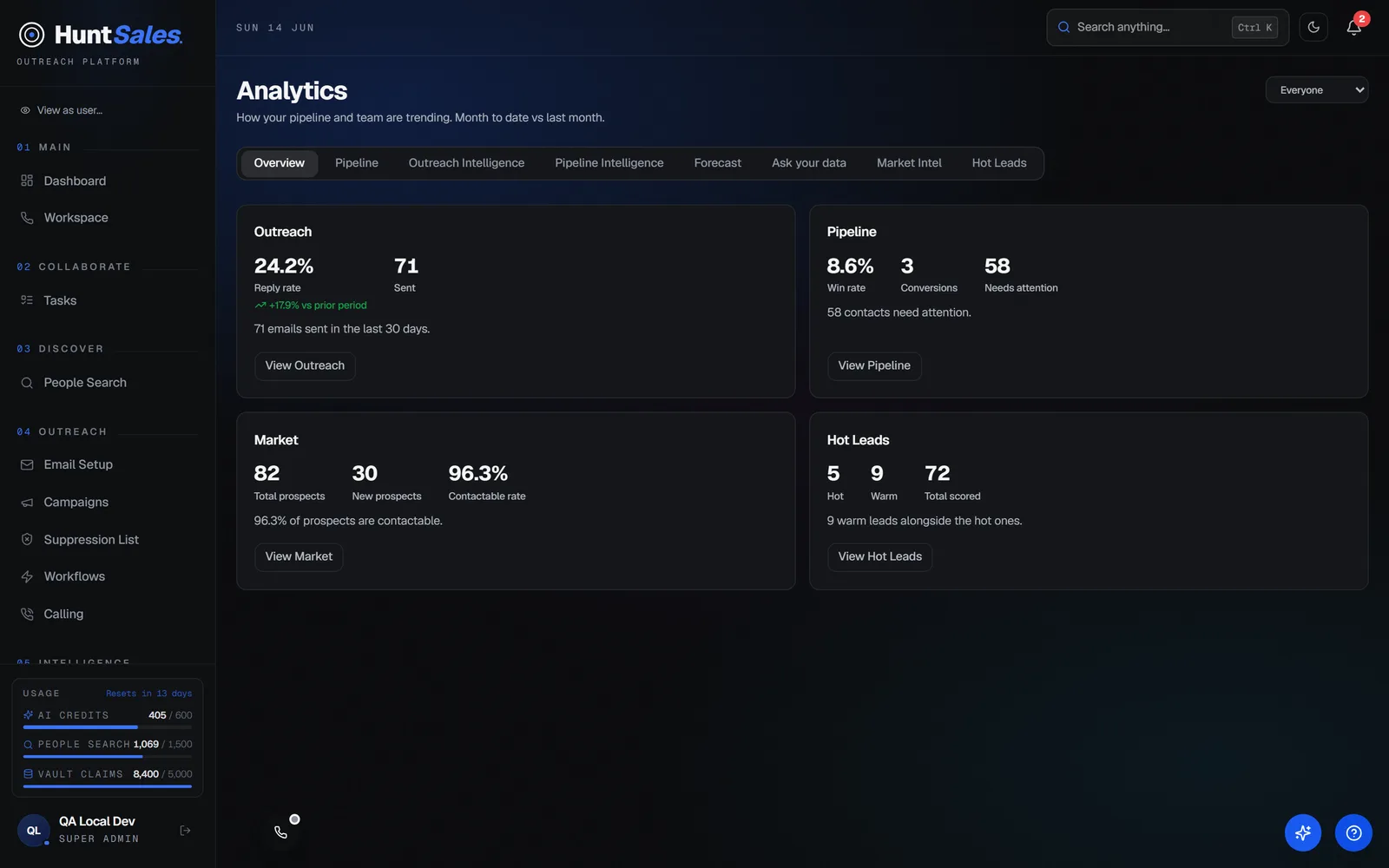Switch to the Market Intel tab
The height and width of the screenshot is (868, 1389).
[x=909, y=163]
